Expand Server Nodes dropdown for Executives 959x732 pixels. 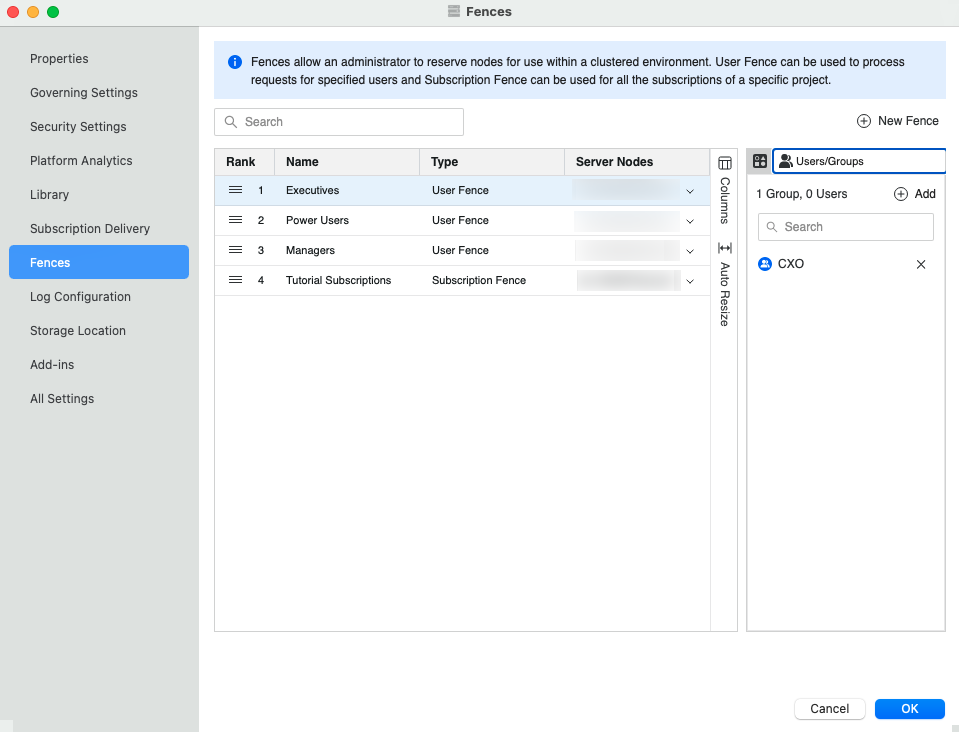[689, 191]
